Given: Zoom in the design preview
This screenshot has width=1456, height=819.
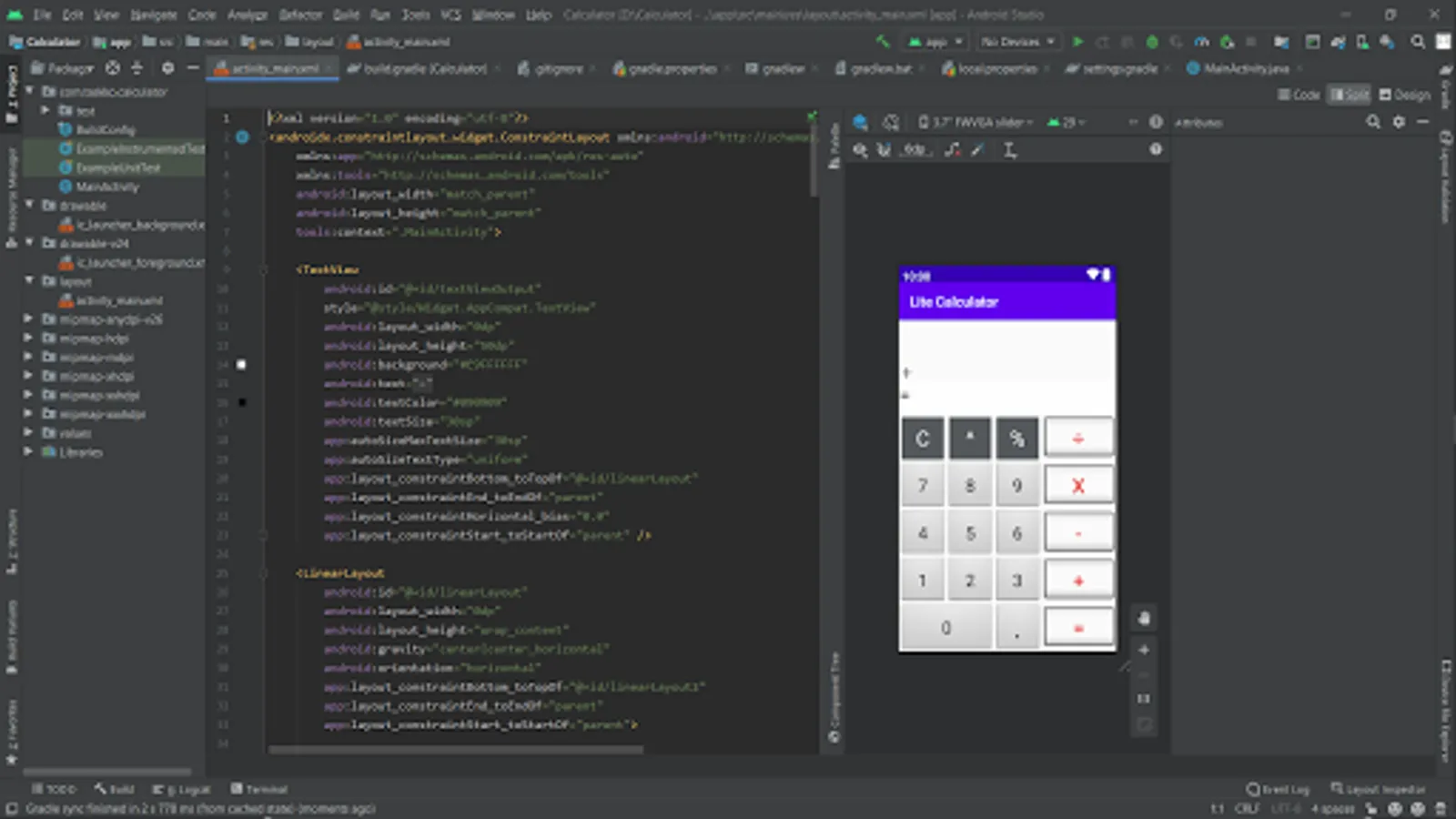Looking at the screenshot, I should pos(1144,650).
